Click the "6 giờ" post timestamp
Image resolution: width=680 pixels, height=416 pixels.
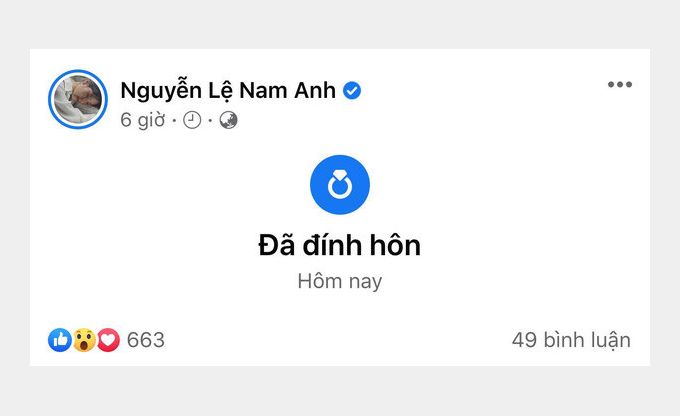point(143,120)
